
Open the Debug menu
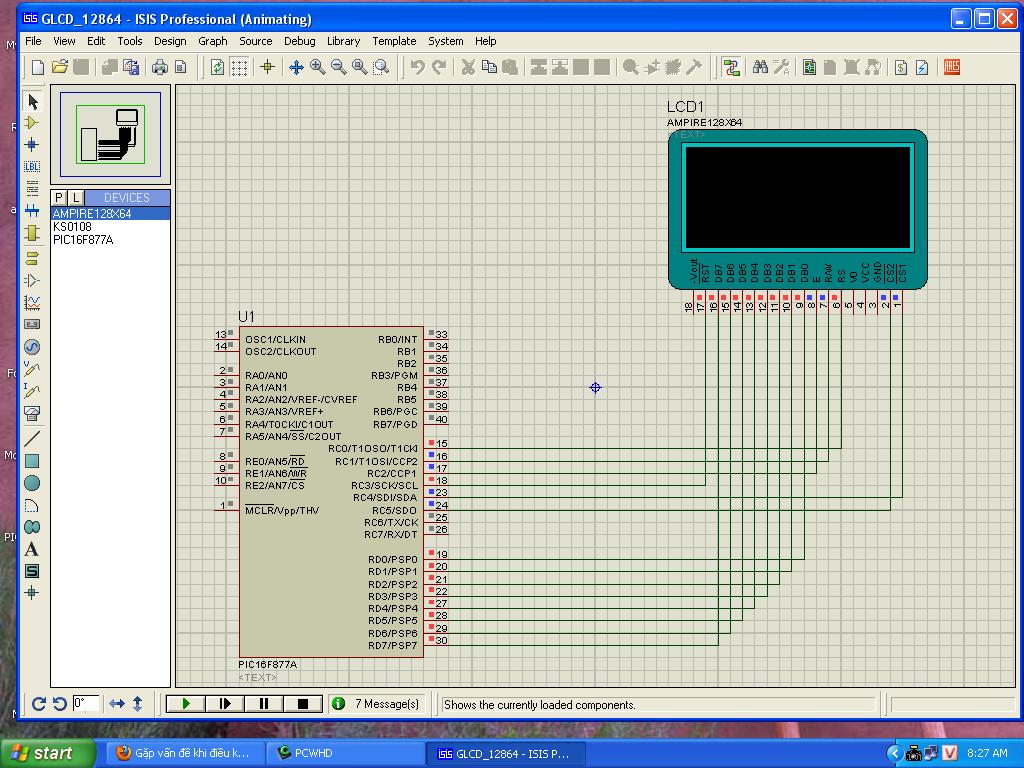299,41
